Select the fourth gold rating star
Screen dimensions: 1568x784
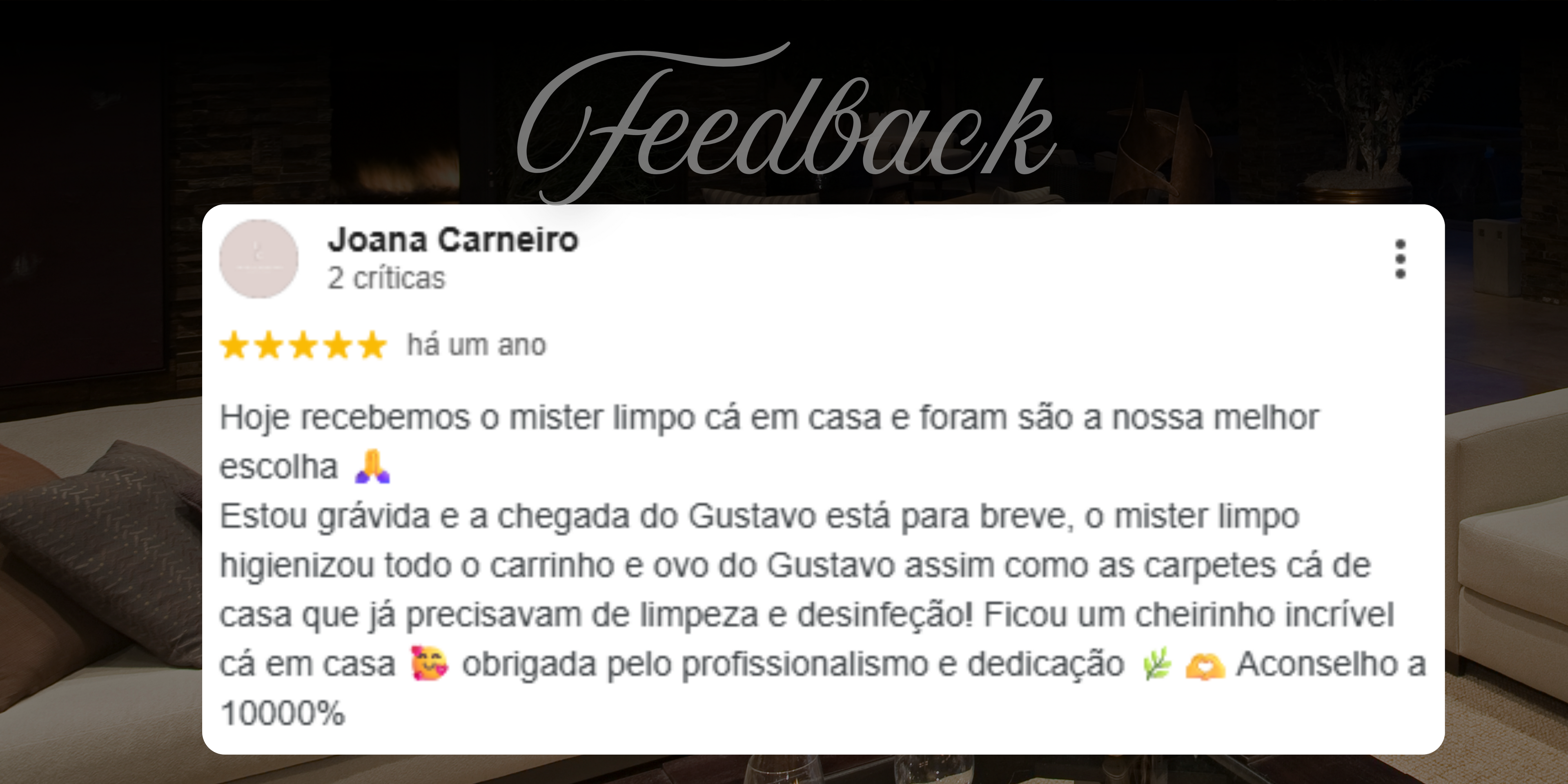coord(338,345)
